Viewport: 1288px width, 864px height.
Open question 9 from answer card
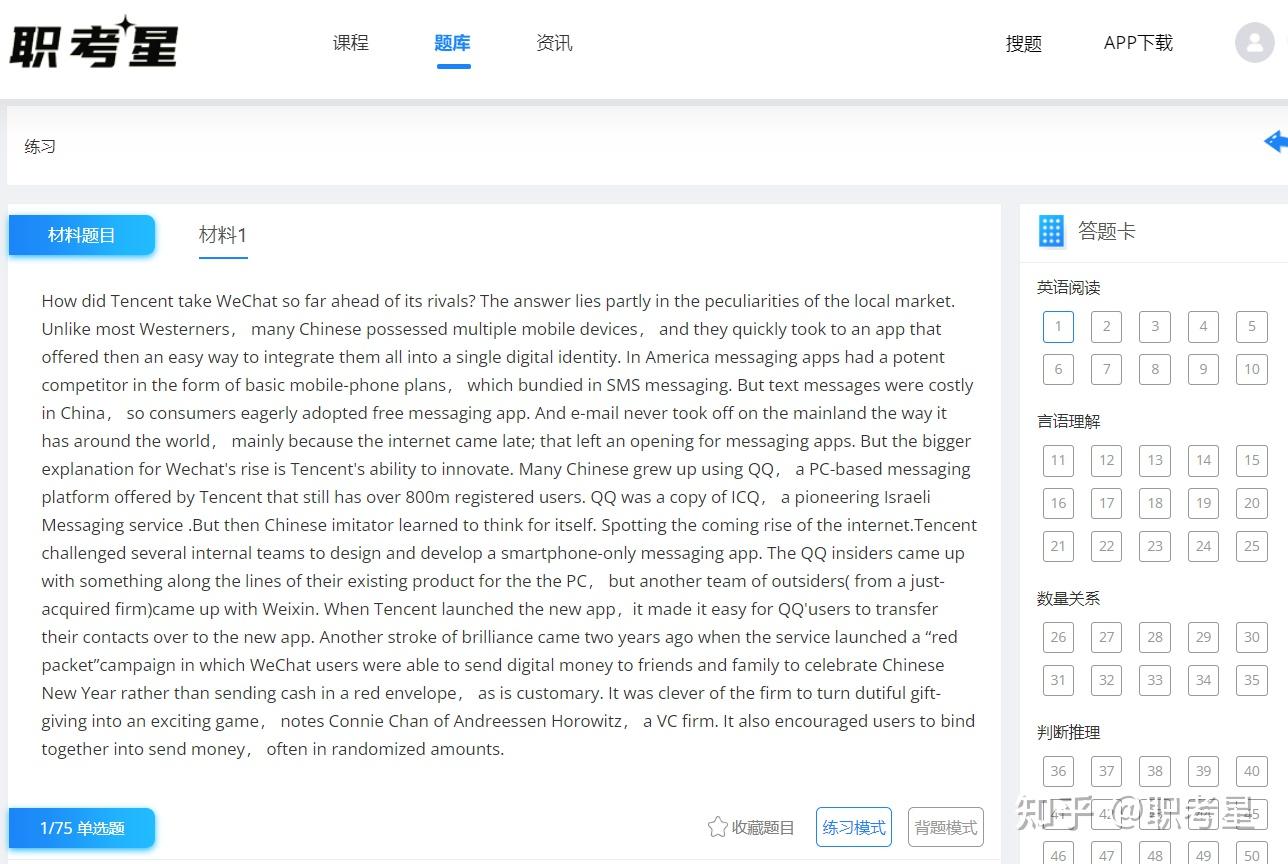[1204, 369]
